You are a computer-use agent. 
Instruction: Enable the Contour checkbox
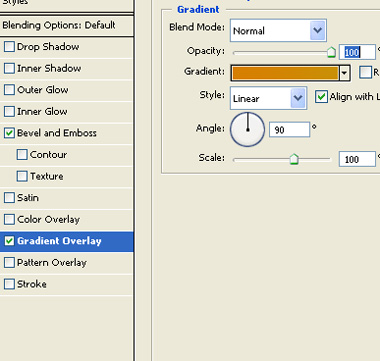point(22,155)
